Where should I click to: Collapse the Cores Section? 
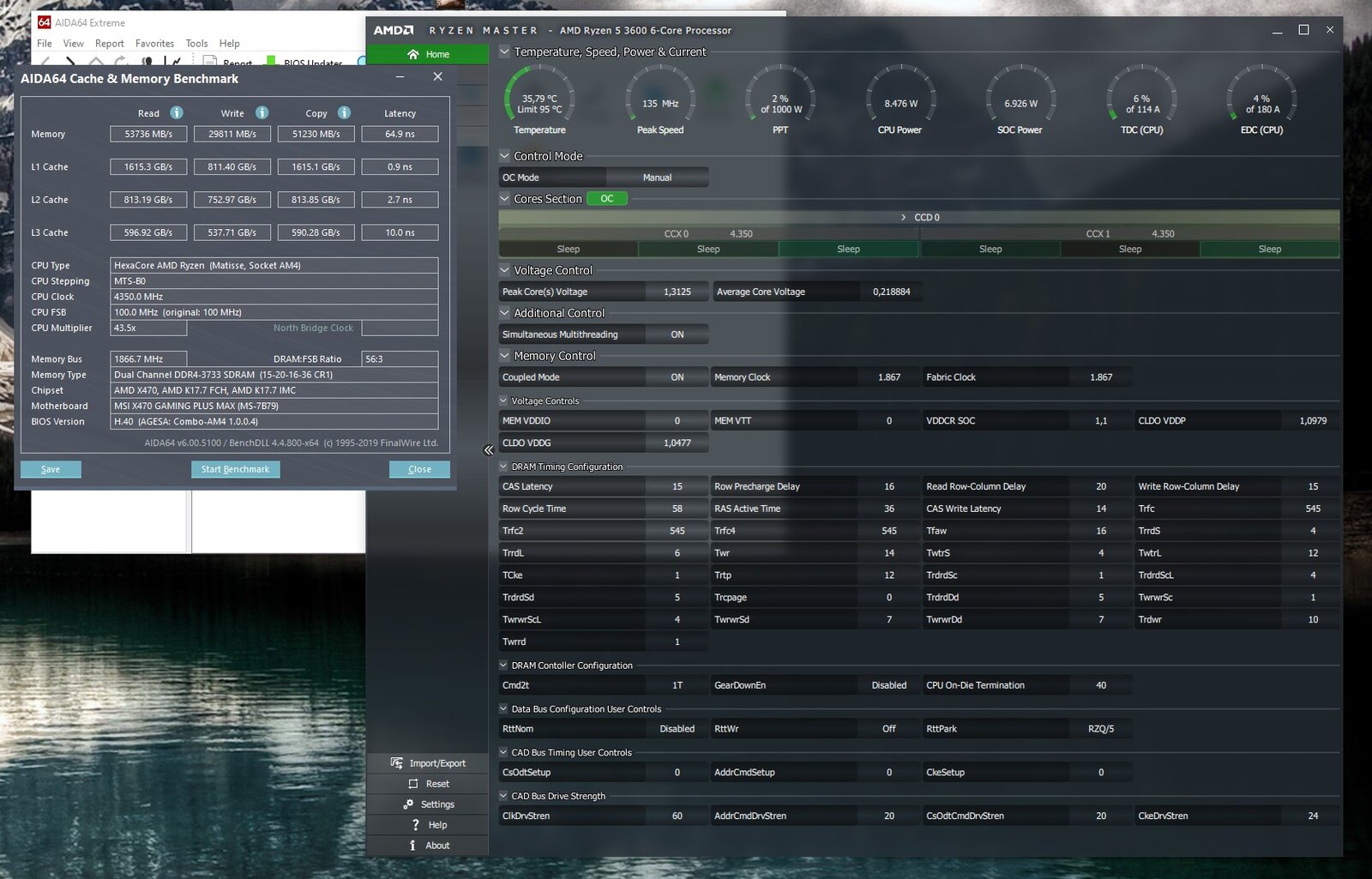tap(504, 199)
